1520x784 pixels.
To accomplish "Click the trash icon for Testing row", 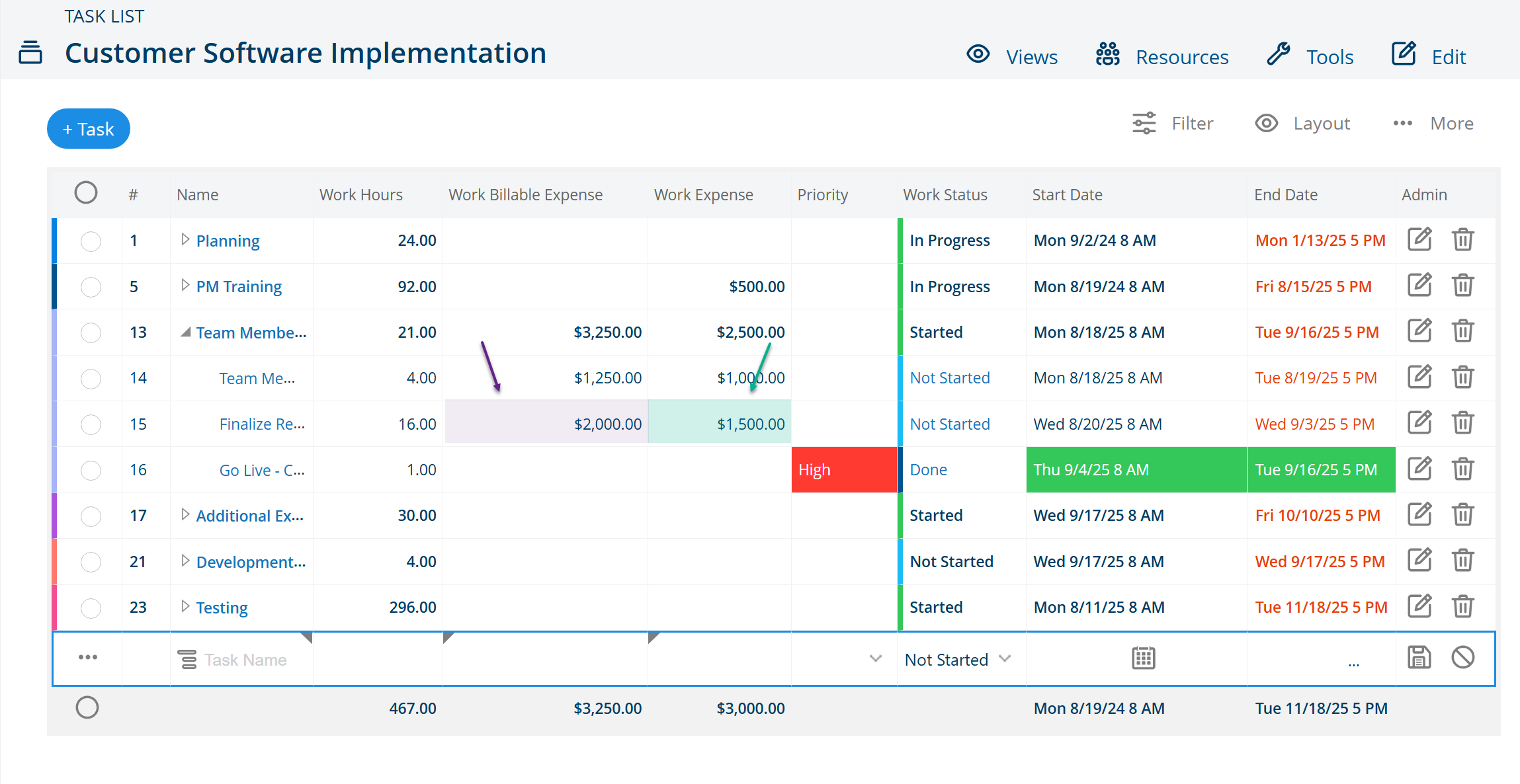I will pyautogui.click(x=1462, y=606).
